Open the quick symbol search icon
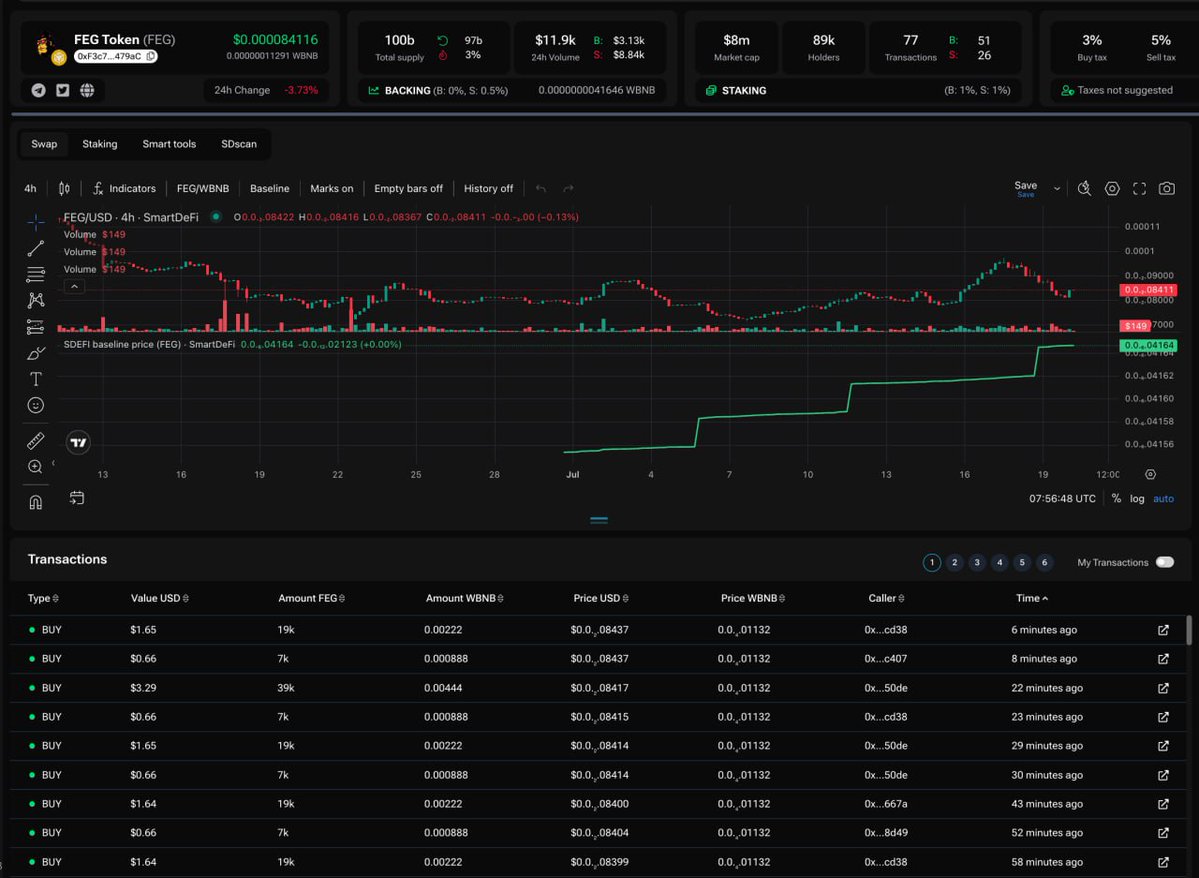Screen dimensions: 1199x878 pyautogui.click(x=1084, y=188)
